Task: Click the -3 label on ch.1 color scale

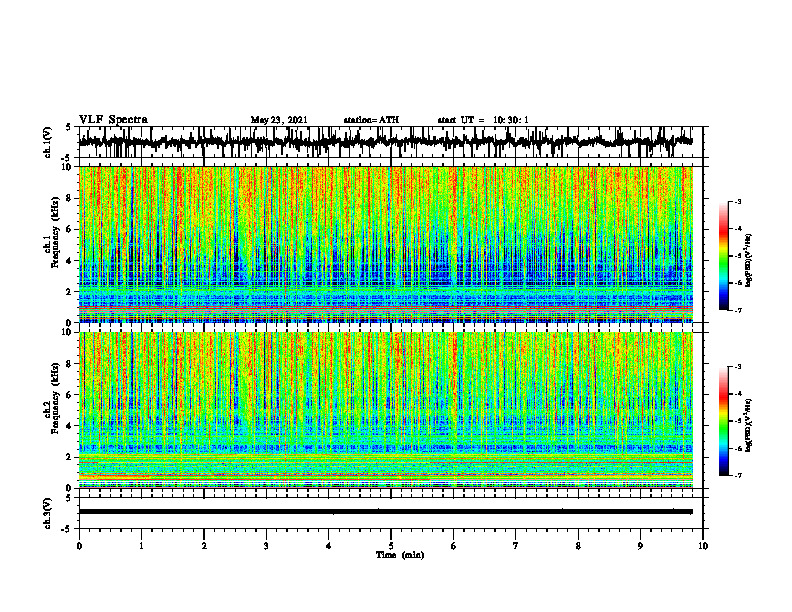Action: click(738, 201)
